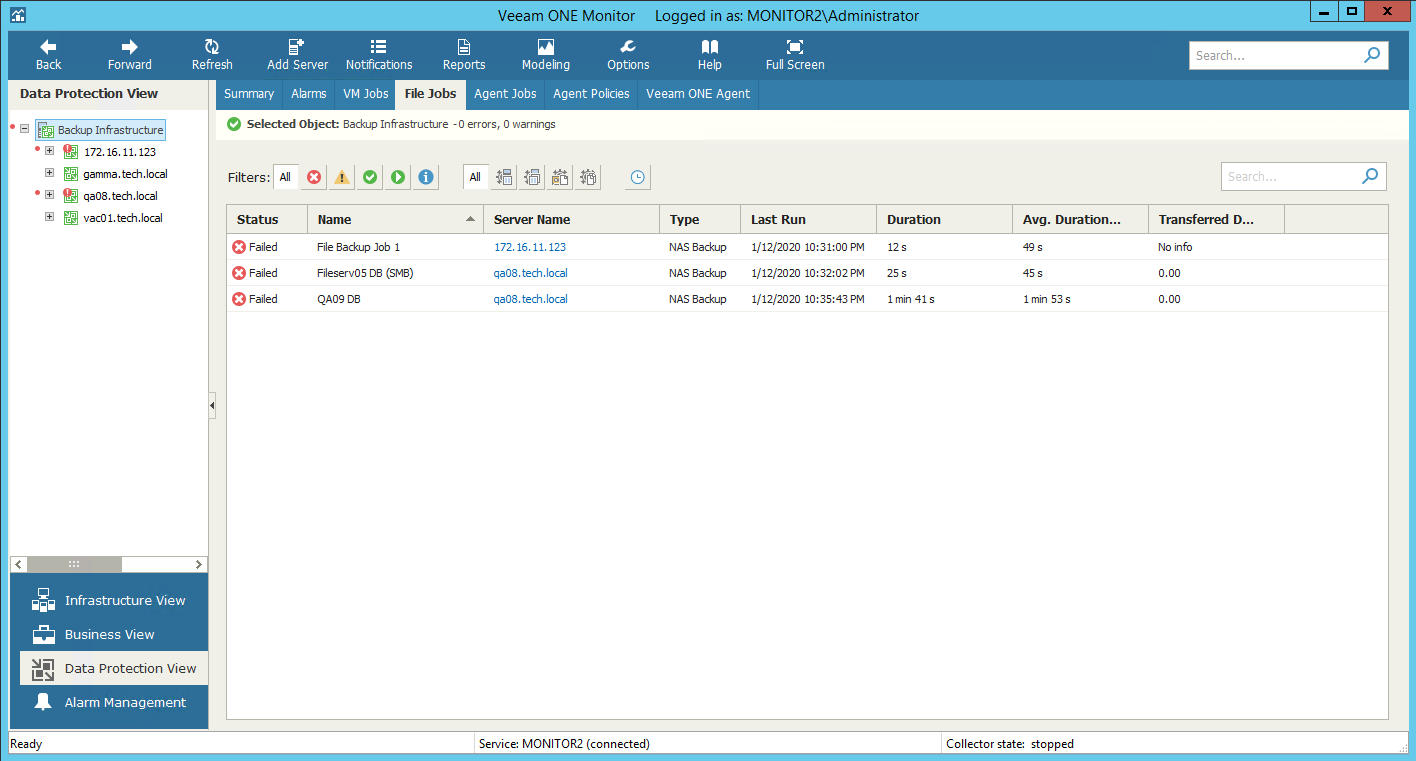Toggle the third job type filter icon

(560, 177)
